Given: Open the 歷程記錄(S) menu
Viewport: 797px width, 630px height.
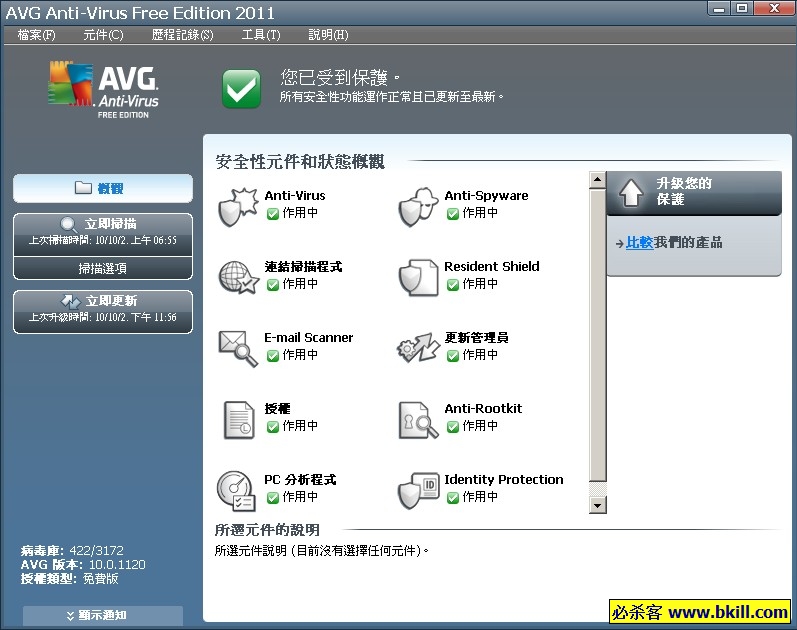Looking at the screenshot, I should [183, 35].
